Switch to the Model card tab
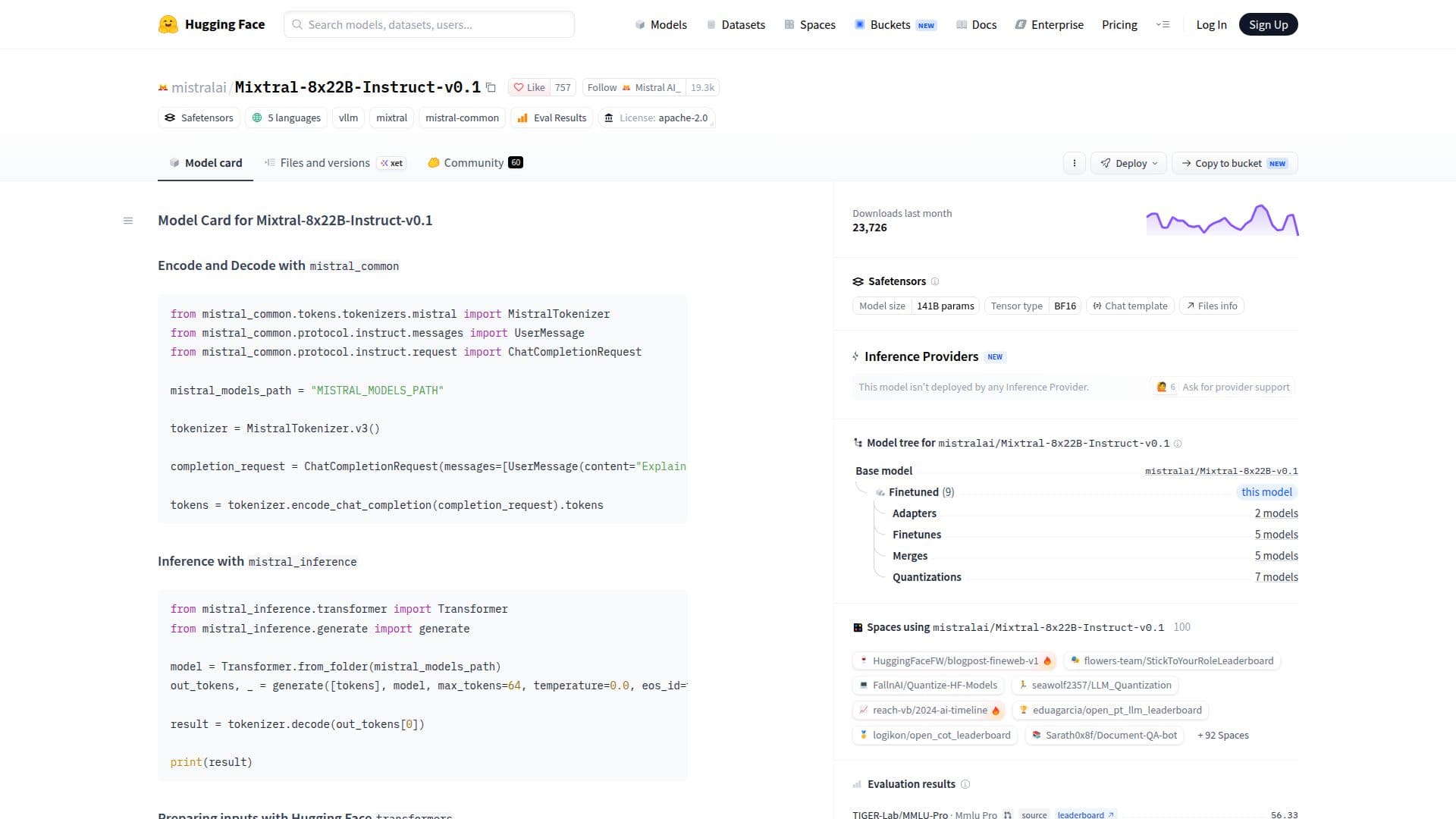 (x=206, y=163)
